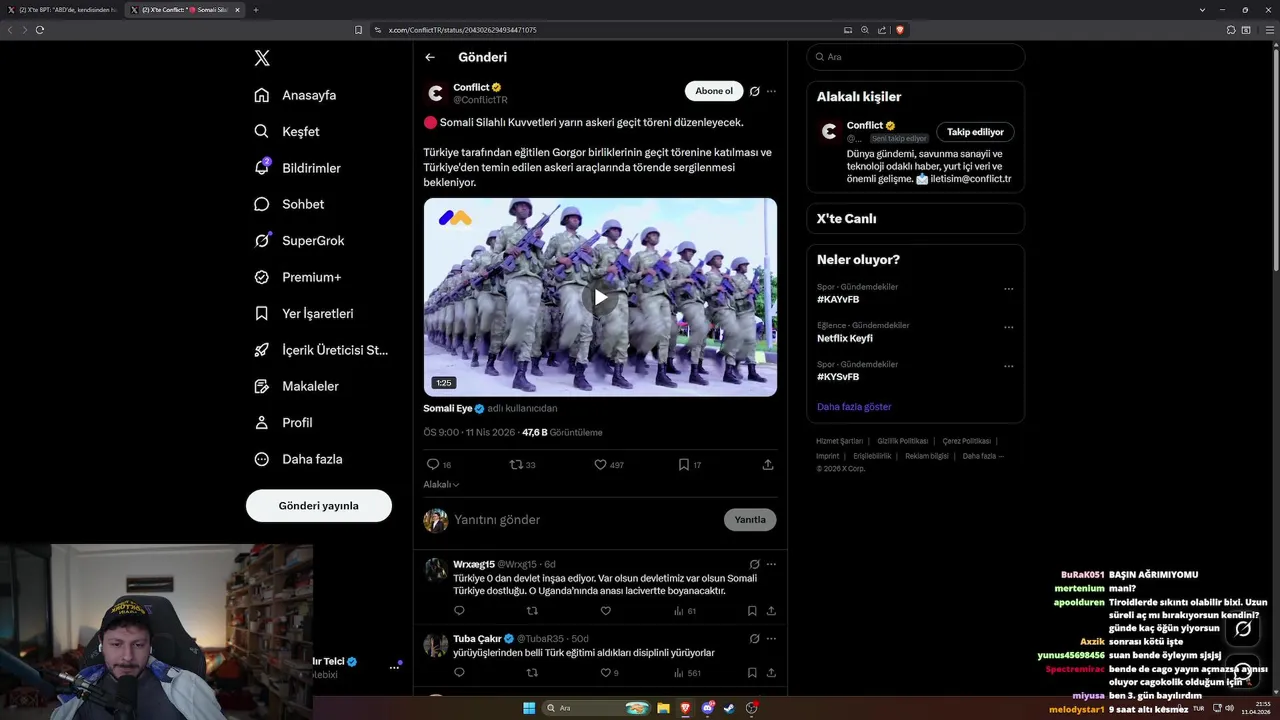Click the Brave shields icon
Screen dimensions: 1280x720
coord(900,30)
